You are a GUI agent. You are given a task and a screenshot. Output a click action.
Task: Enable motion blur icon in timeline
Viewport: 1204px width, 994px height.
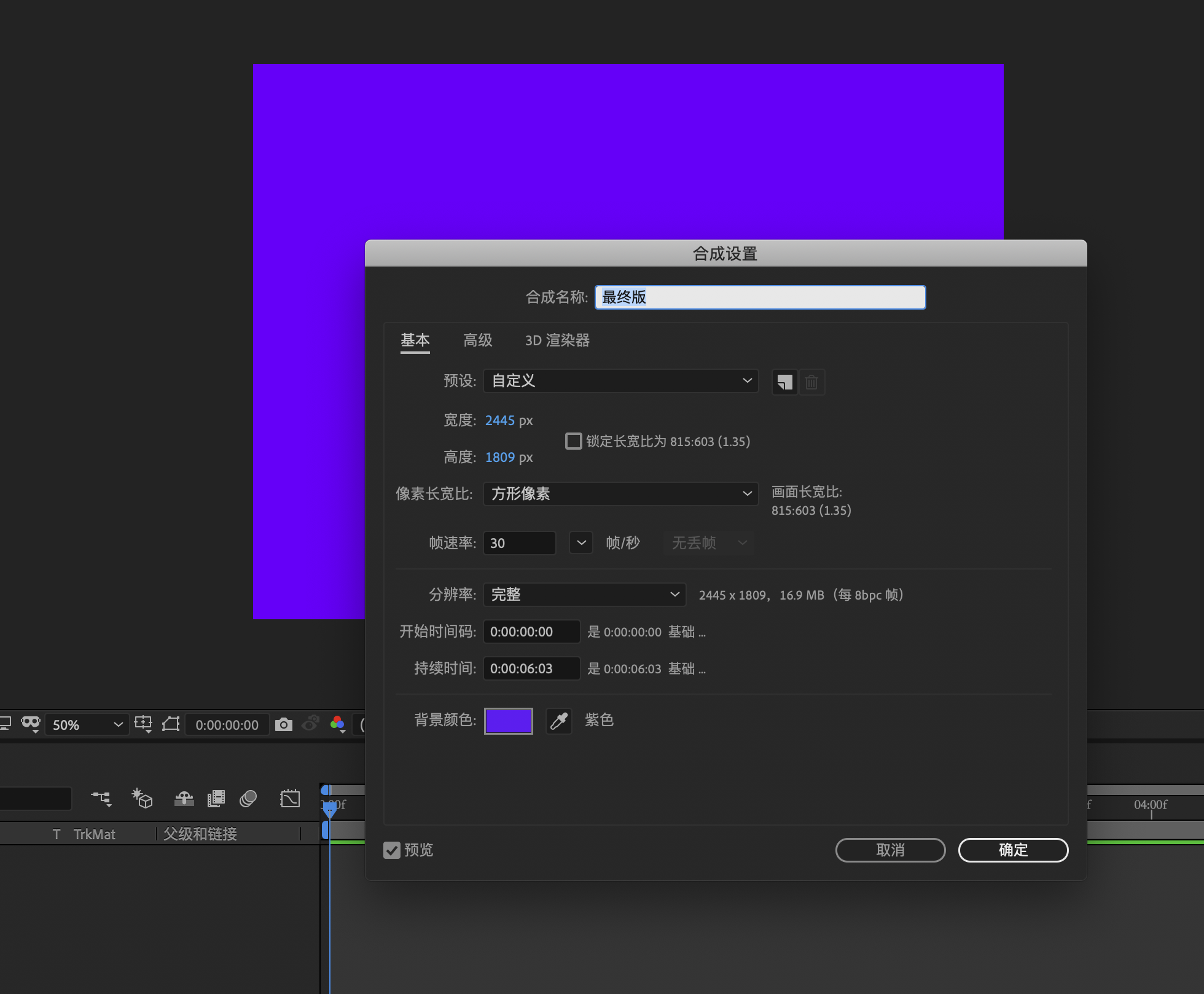click(x=248, y=799)
